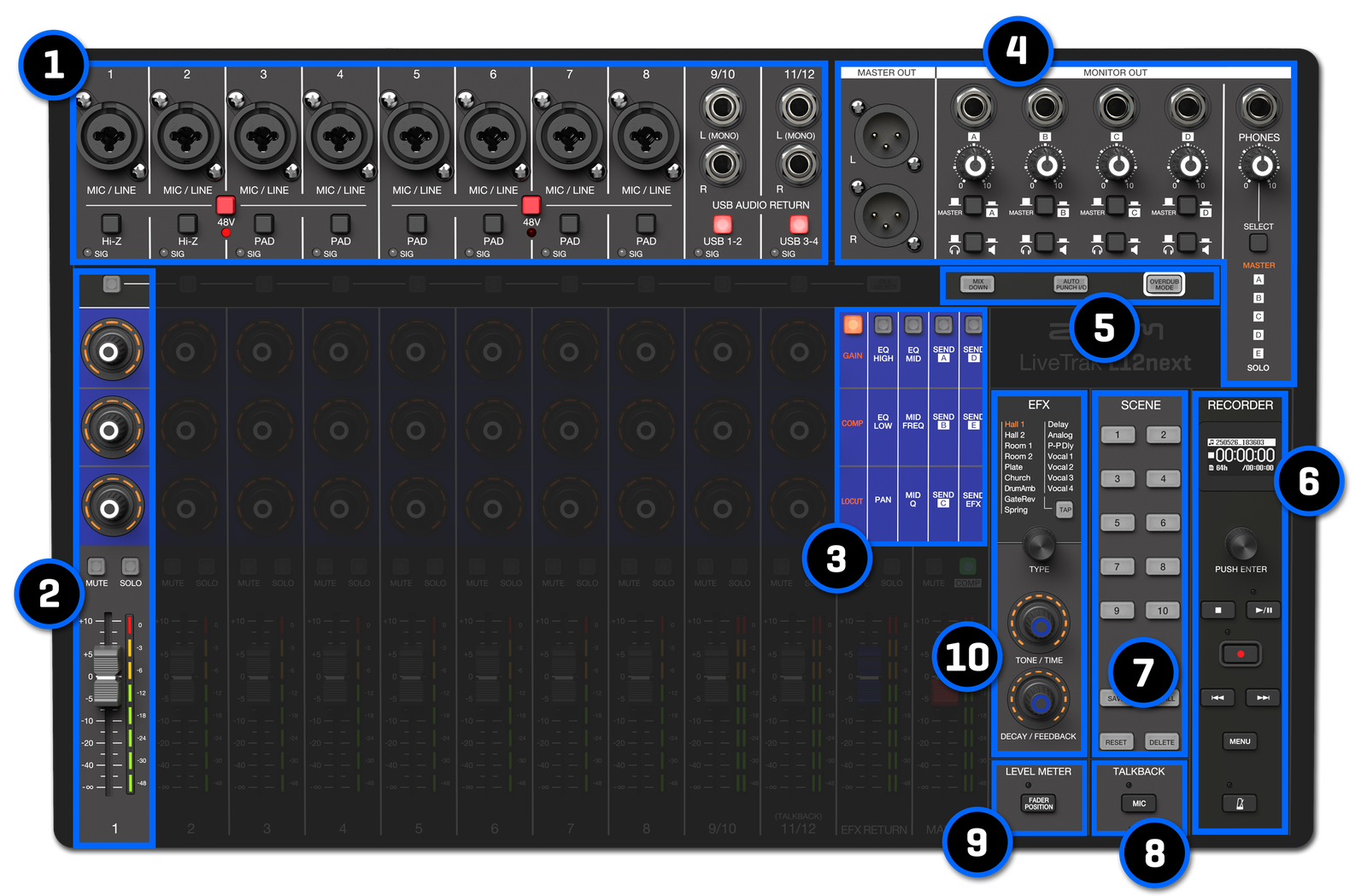Viewport: 1367px width, 896px height.
Task: Solo channel 1
Action: pos(130,566)
